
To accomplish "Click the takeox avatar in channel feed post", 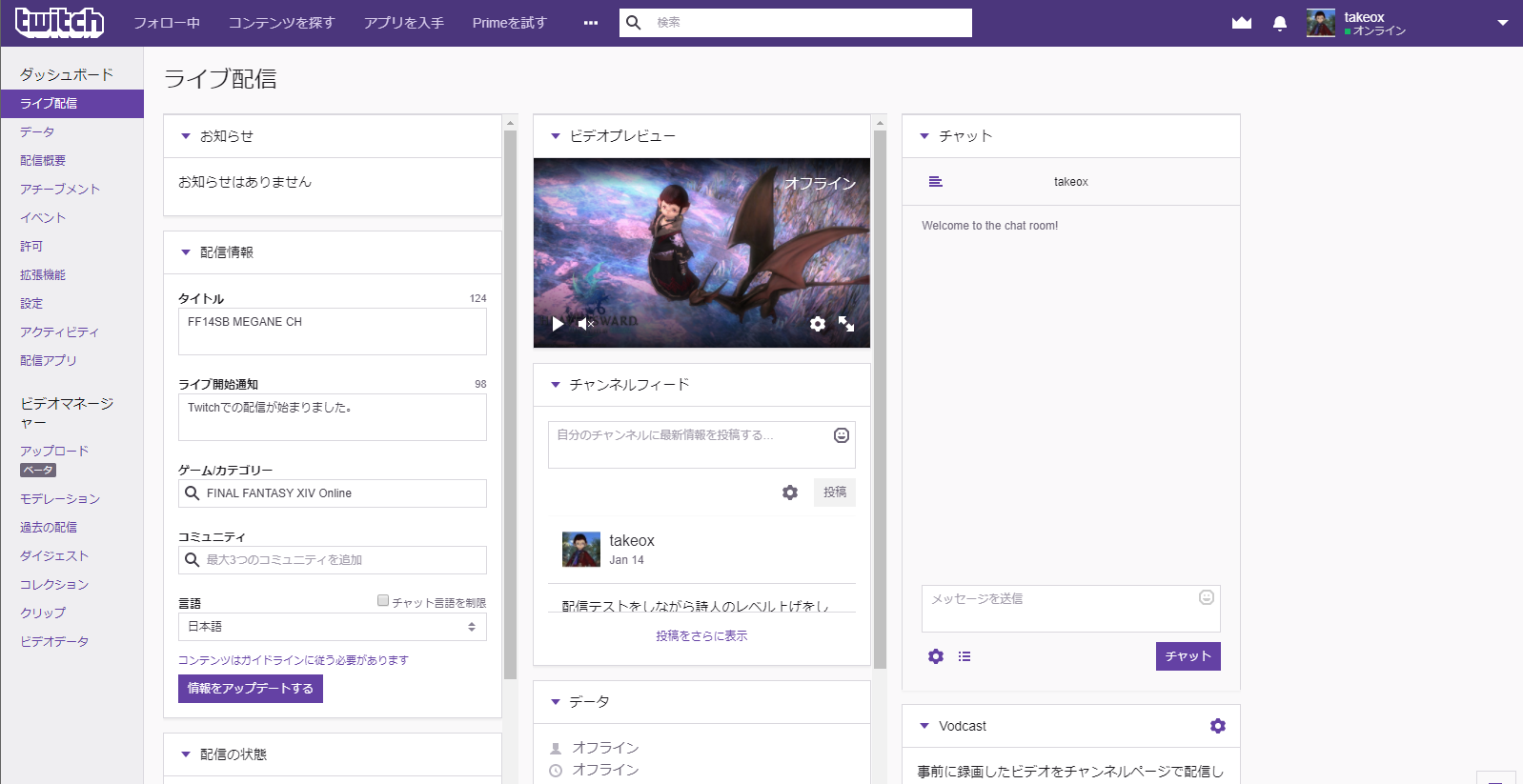I will click(x=581, y=550).
